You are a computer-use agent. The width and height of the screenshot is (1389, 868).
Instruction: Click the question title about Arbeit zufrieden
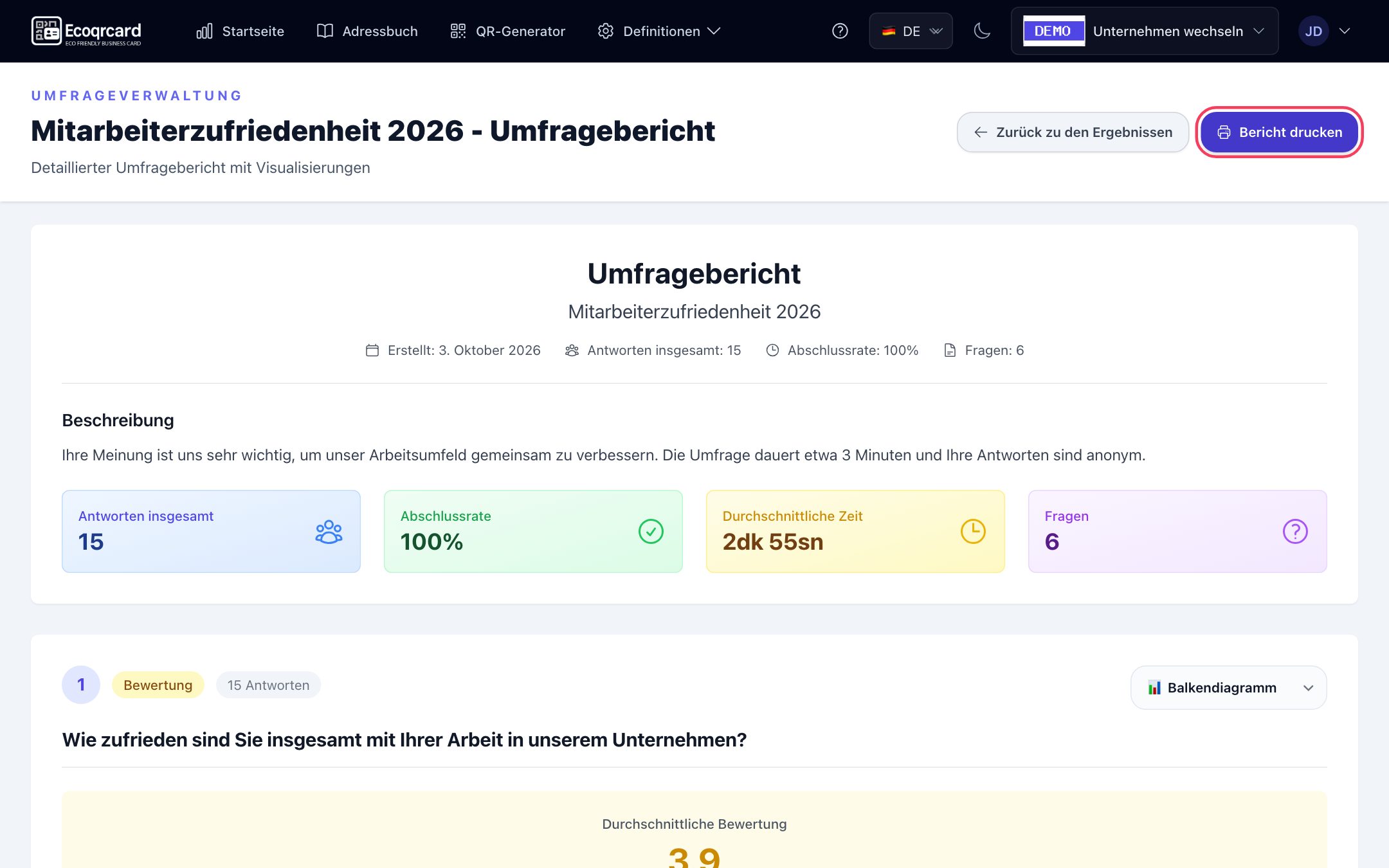[404, 739]
